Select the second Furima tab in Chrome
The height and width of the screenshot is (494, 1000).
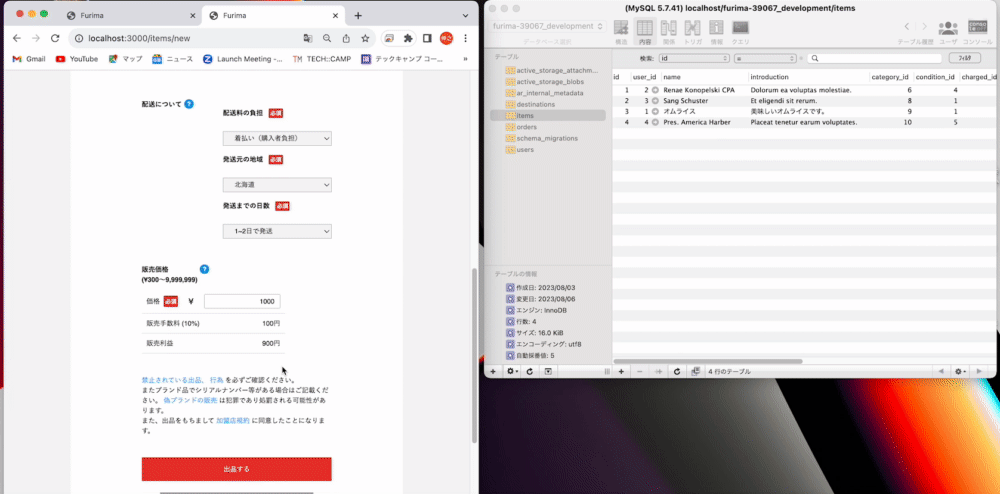(x=274, y=15)
